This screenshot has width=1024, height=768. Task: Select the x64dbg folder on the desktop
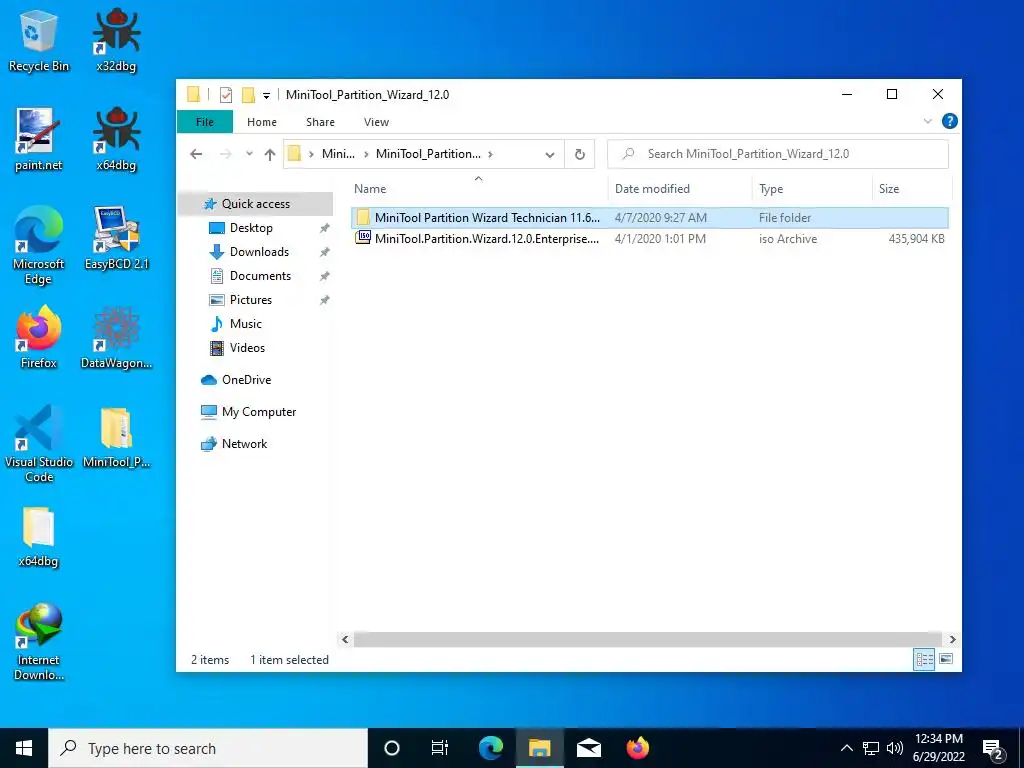click(39, 537)
